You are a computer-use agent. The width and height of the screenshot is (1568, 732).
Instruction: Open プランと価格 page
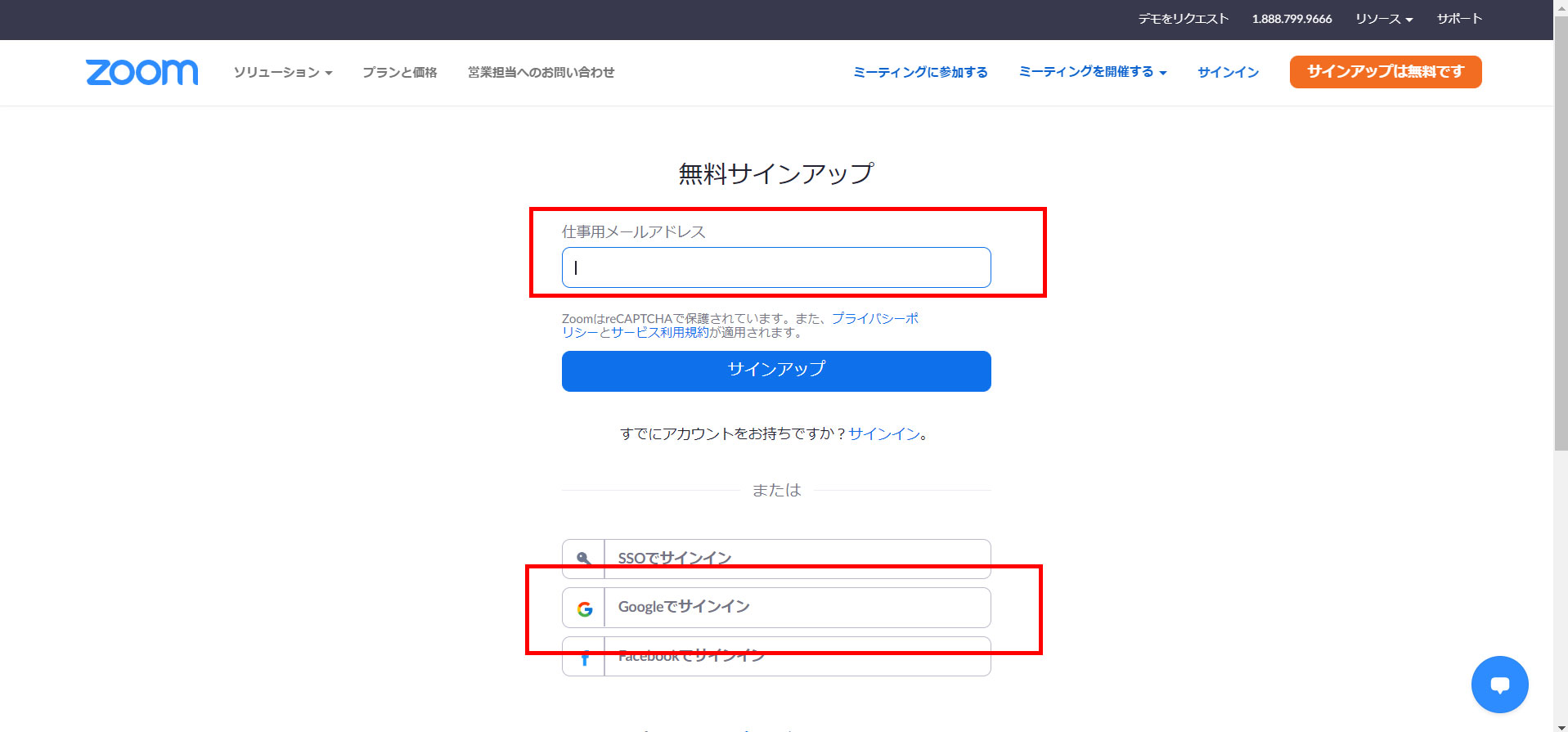pyautogui.click(x=400, y=72)
